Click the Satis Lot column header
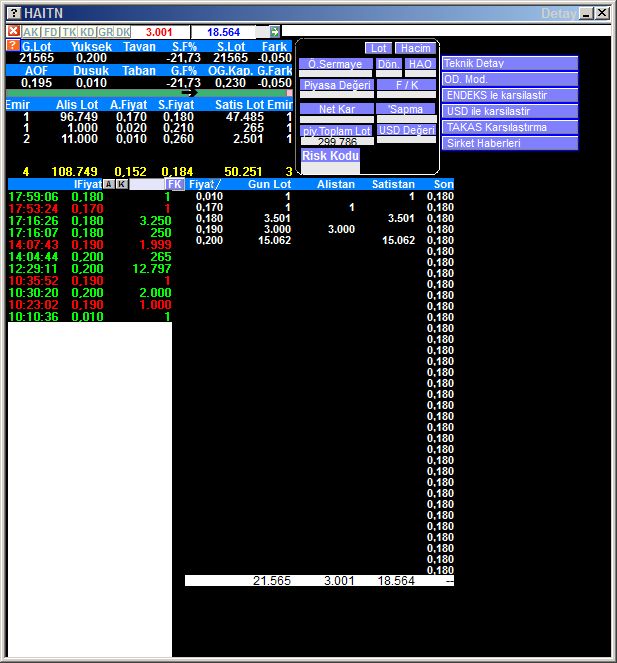Viewport: 617px width, 663px height. 239,104
